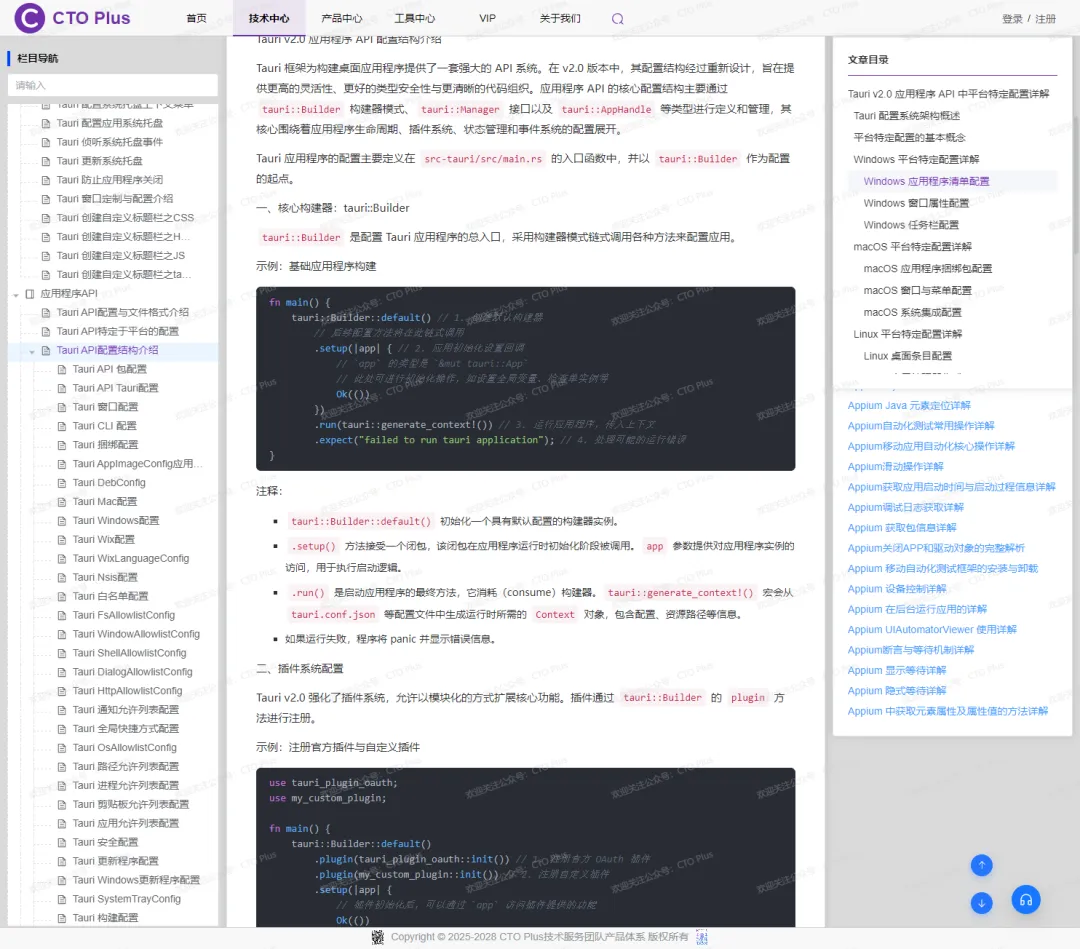Image resolution: width=1080 pixels, height=949 pixels.
Task: Click the folder icon next to 应用程序API
Action: 30,293
